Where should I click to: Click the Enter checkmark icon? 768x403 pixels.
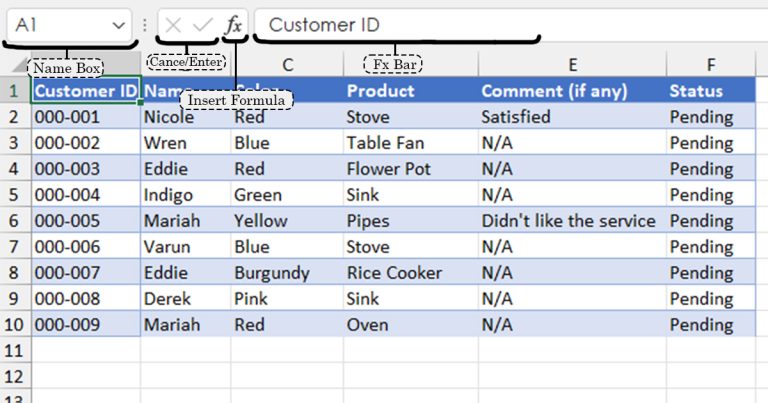click(x=202, y=25)
